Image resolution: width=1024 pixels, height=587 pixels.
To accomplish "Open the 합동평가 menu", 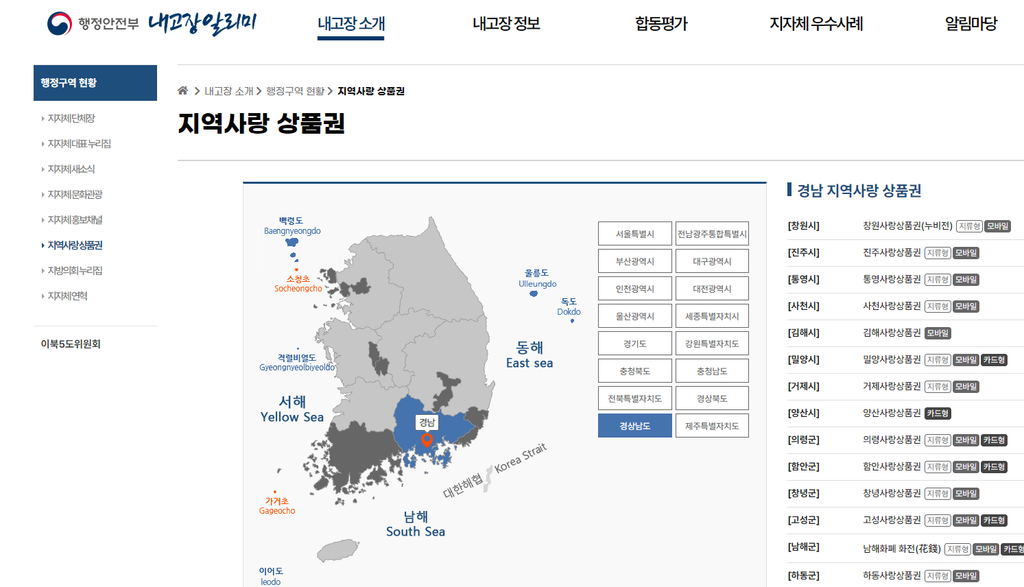I will coord(661,24).
